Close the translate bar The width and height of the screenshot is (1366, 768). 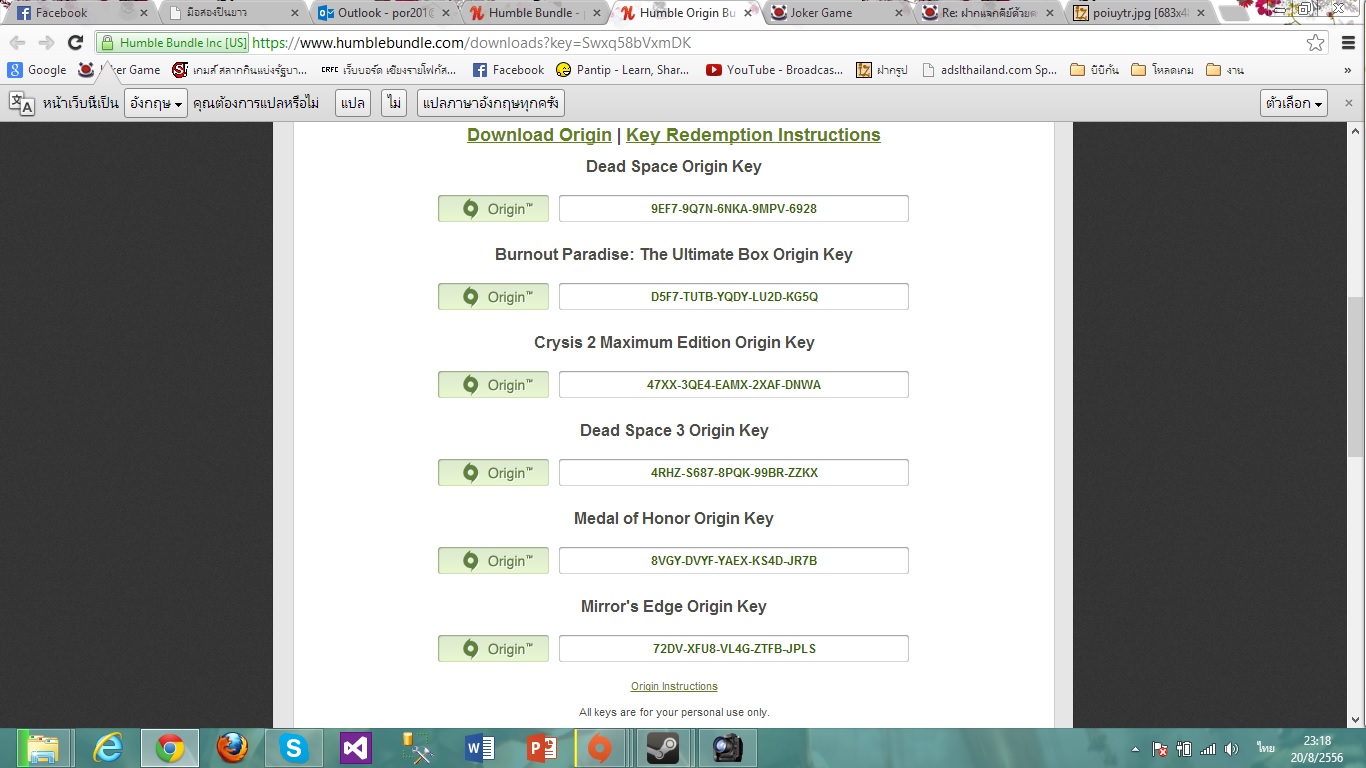[1348, 103]
